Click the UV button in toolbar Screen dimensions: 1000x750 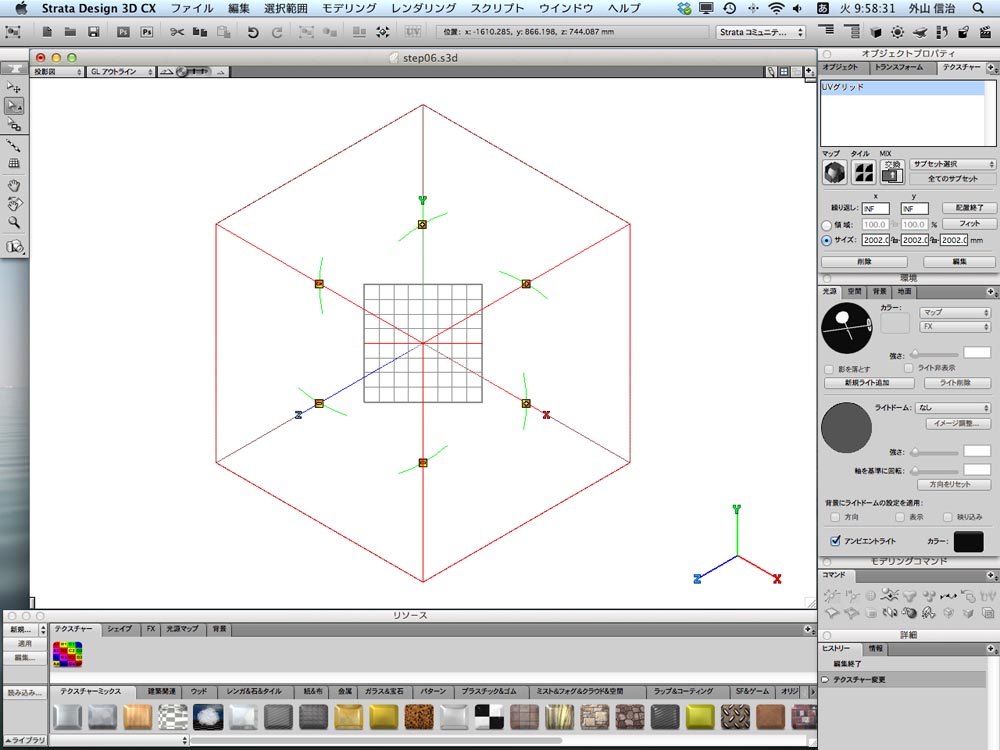click(413, 31)
